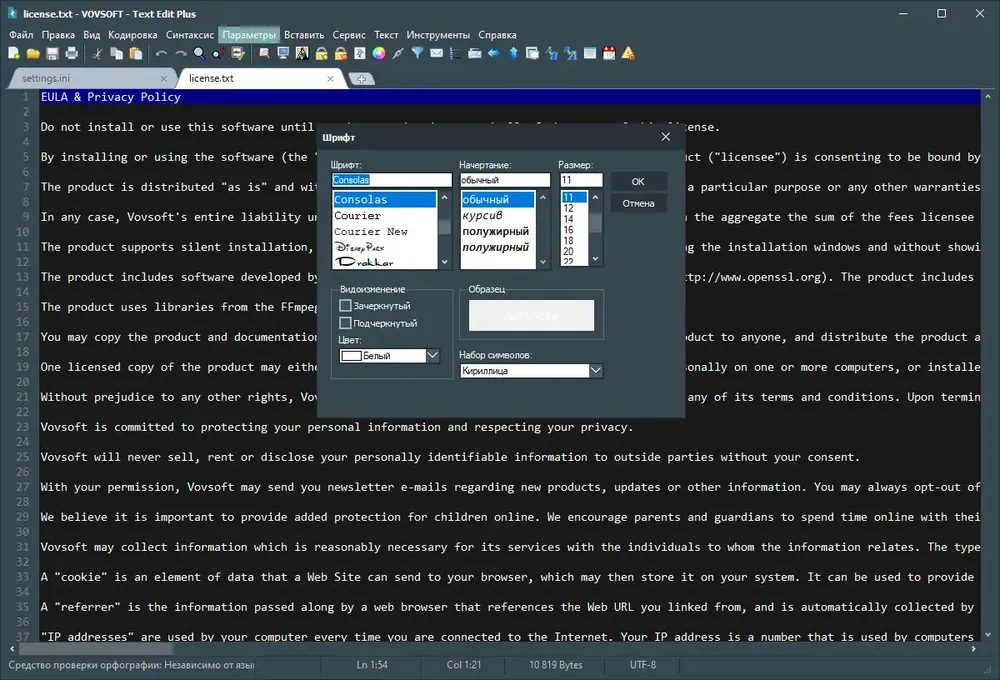Switch to the settings.ini tab
Screen dimensions: 1000x680
coord(46,78)
